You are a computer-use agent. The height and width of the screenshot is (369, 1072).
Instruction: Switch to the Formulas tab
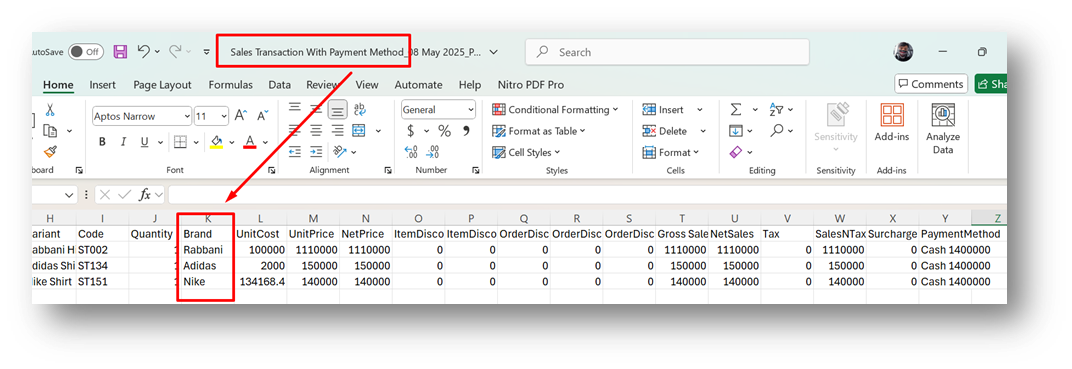230,85
